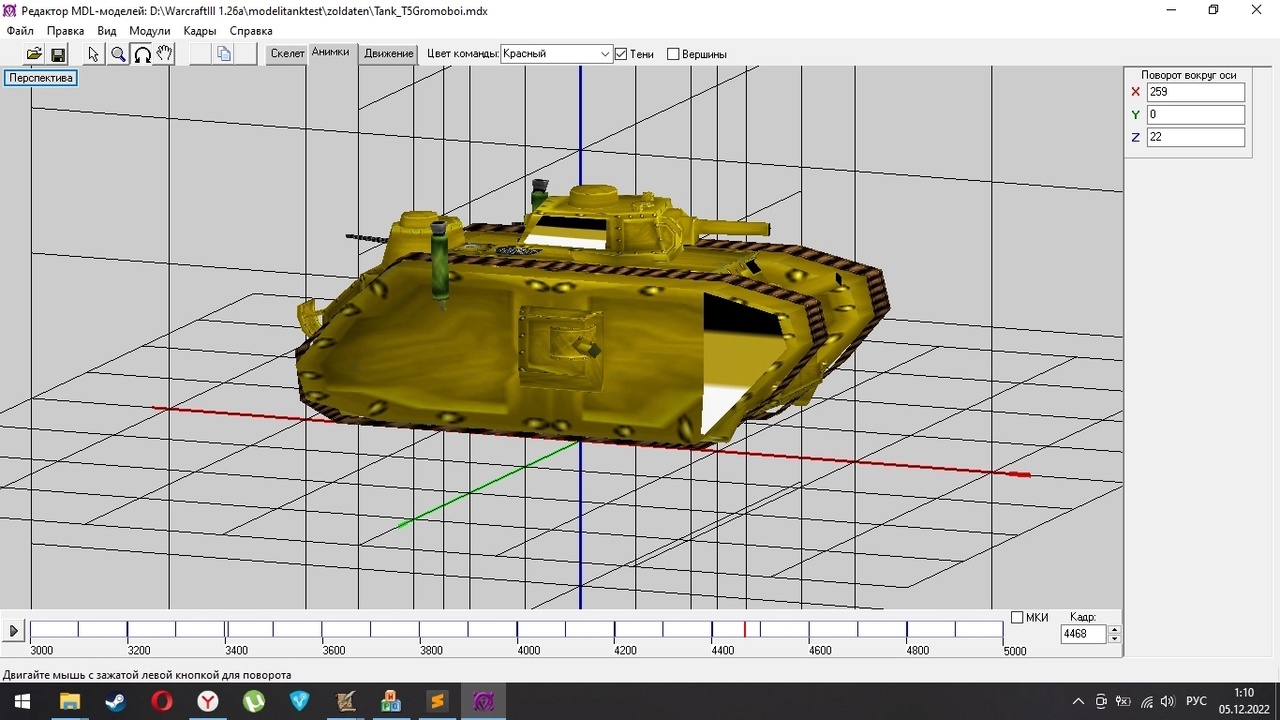Open the Файл menu
This screenshot has width=1280, height=720.
[20, 31]
